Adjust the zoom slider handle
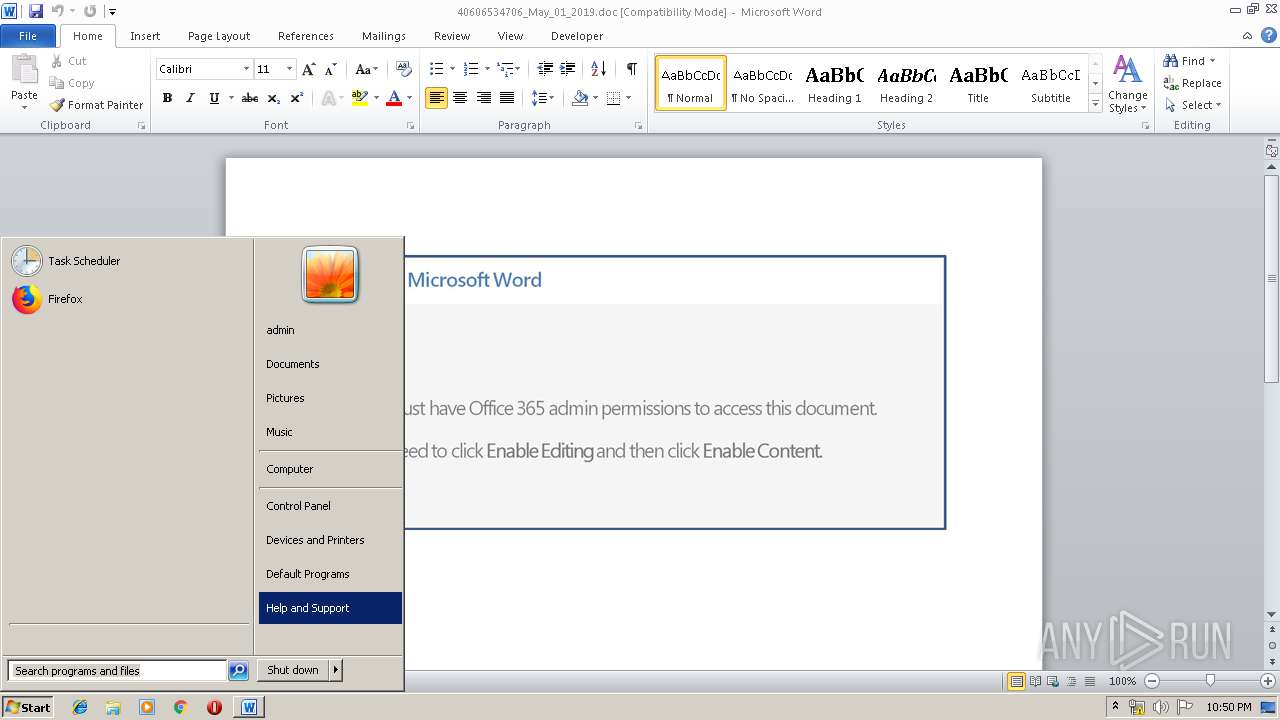Image resolution: width=1280 pixels, height=720 pixels. pos(1210,681)
